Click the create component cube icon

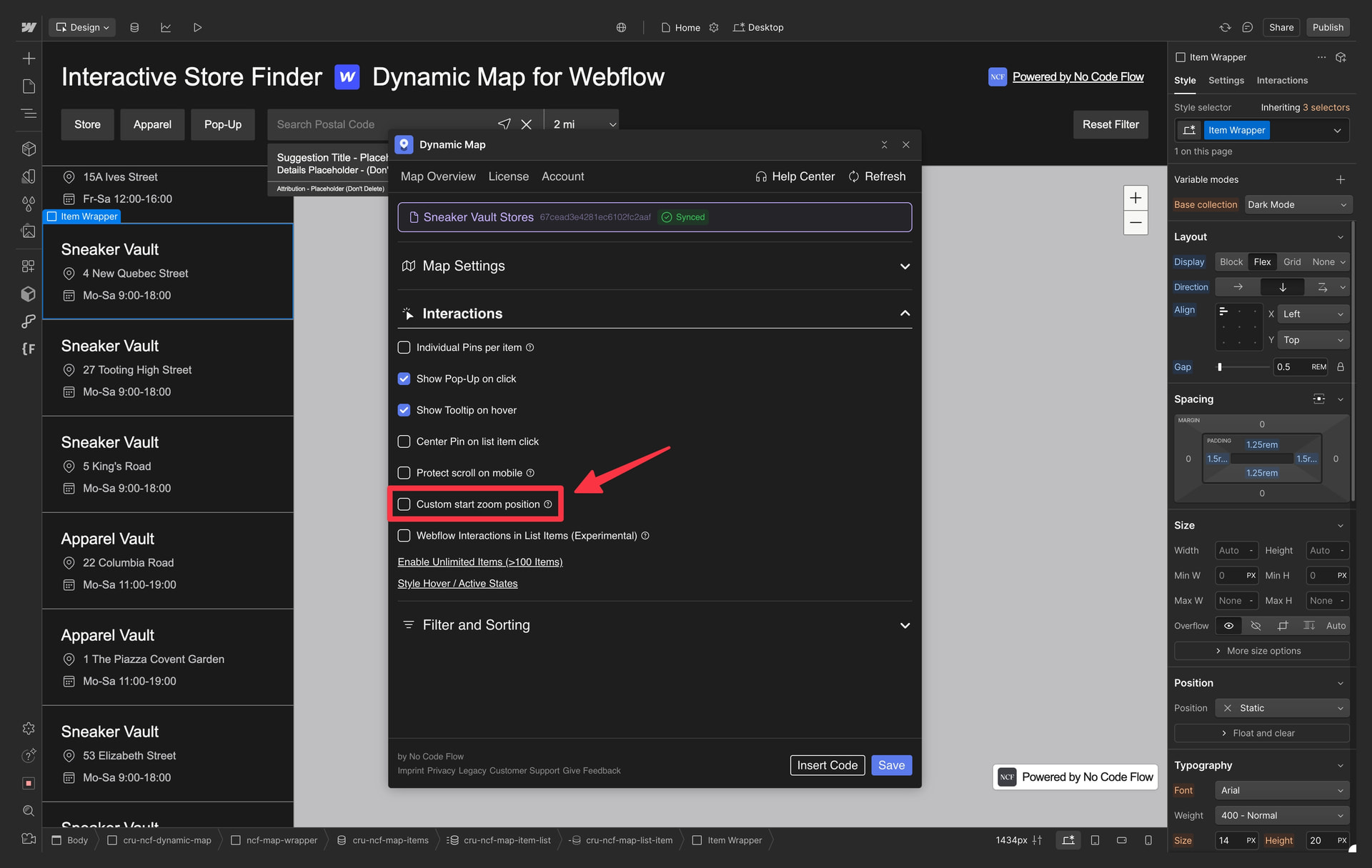coord(1341,57)
